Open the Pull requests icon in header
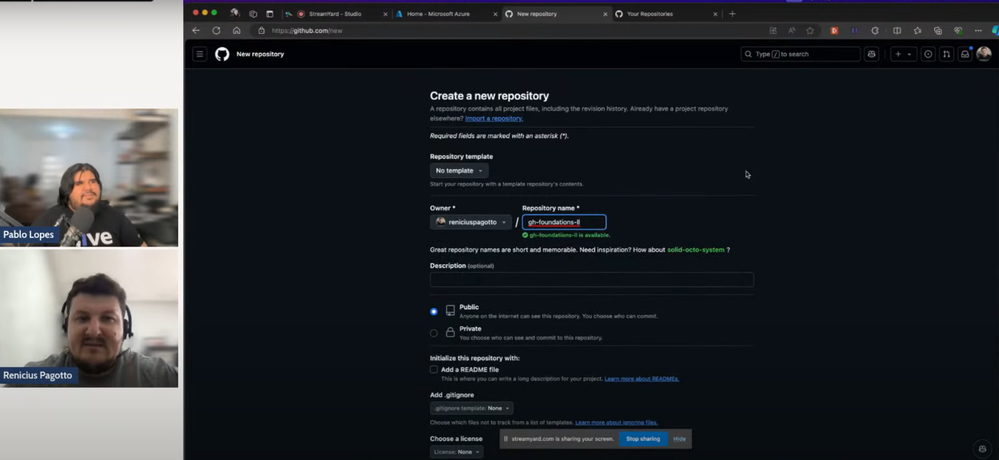Viewport: 999px width, 460px height. [947, 54]
